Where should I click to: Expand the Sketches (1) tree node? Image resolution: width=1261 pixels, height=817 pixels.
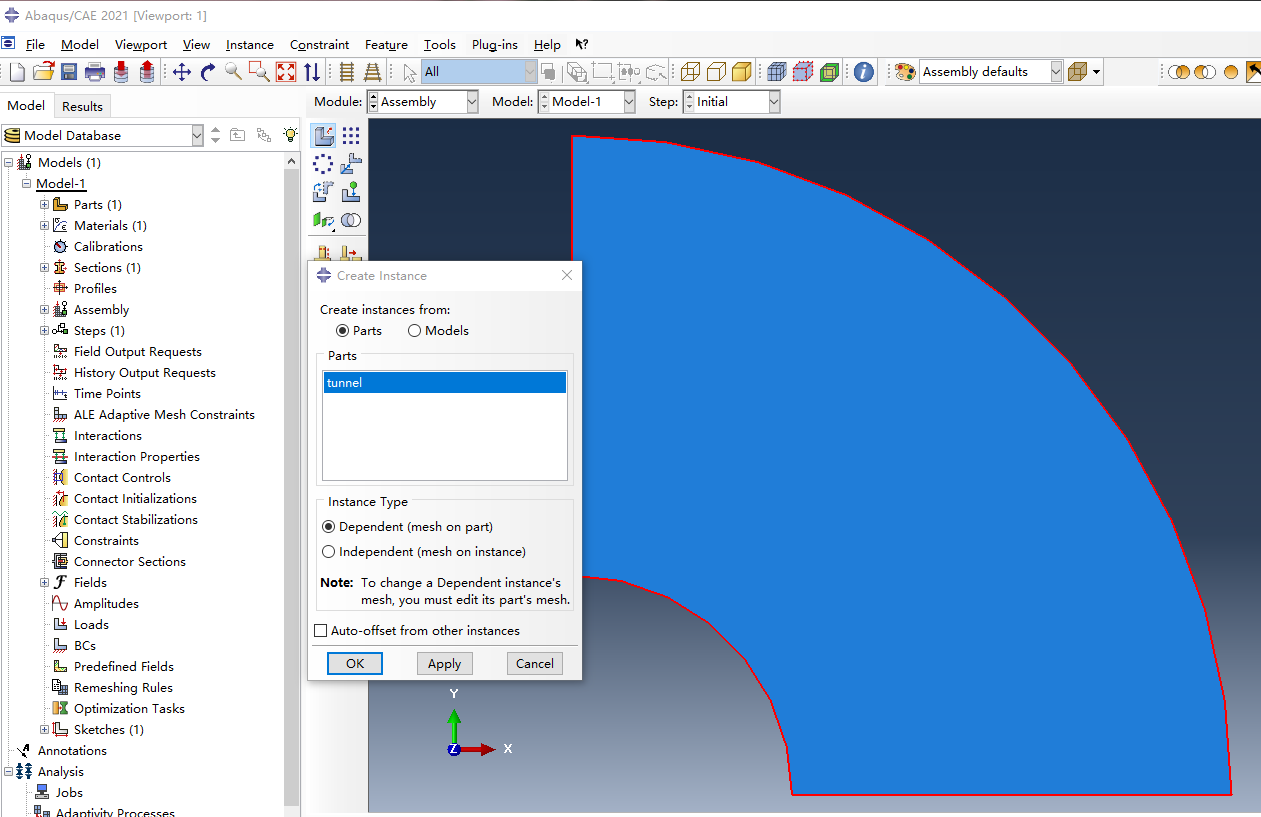pyautogui.click(x=44, y=730)
